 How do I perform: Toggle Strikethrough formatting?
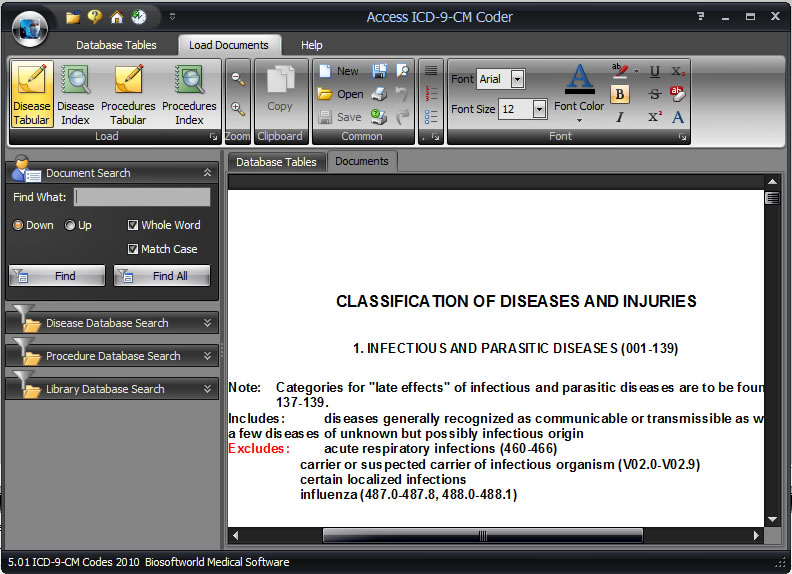point(655,94)
